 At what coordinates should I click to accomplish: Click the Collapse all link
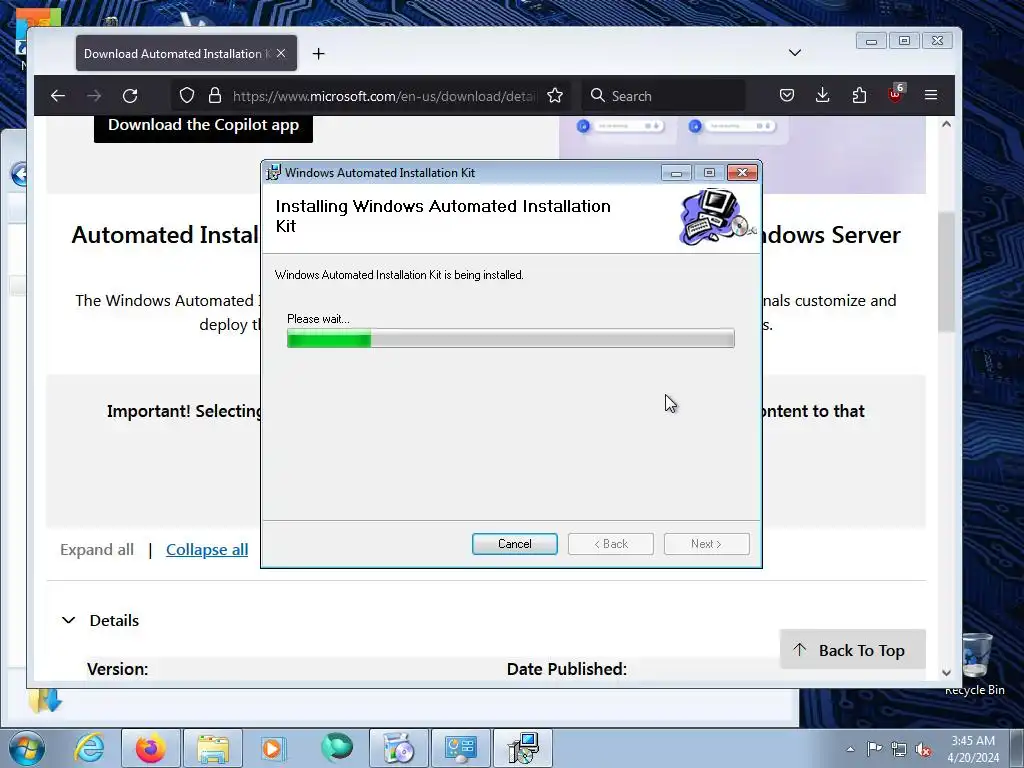coord(207,550)
